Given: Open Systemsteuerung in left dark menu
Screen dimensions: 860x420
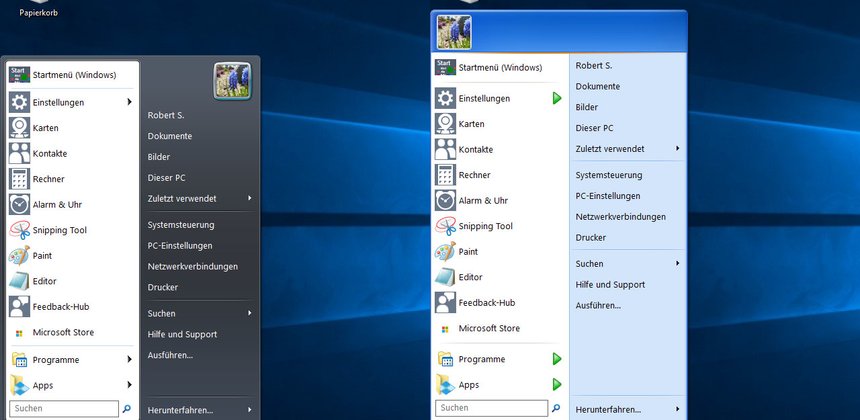Looking at the screenshot, I should (x=181, y=225).
